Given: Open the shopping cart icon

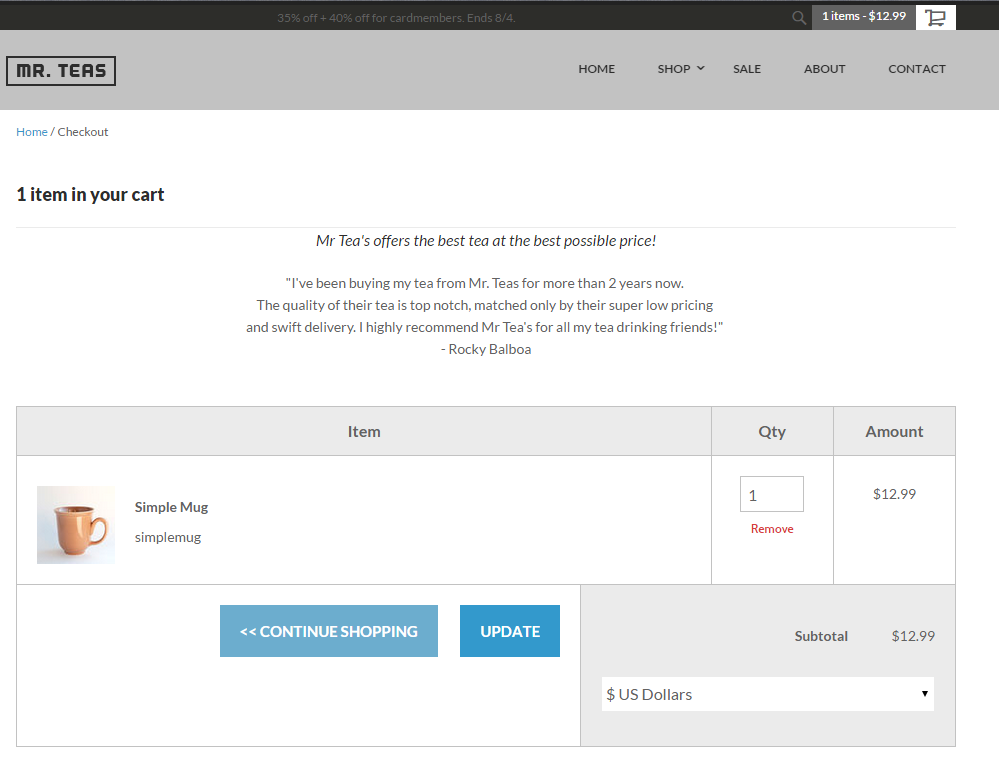Looking at the screenshot, I should (x=935, y=17).
